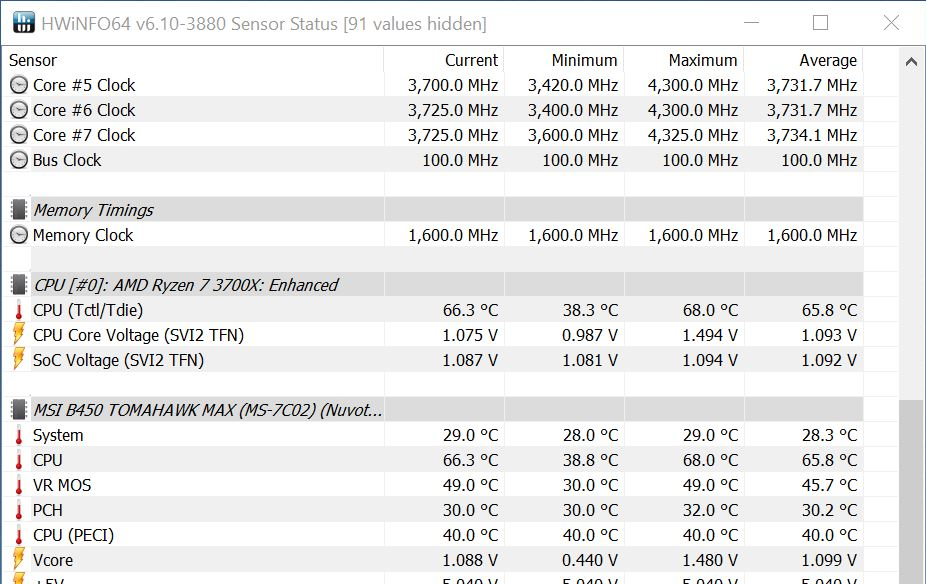Click the thermometer icon in the motherboard CPU row
This screenshot has height=584, width=926.
coord(19,460)
